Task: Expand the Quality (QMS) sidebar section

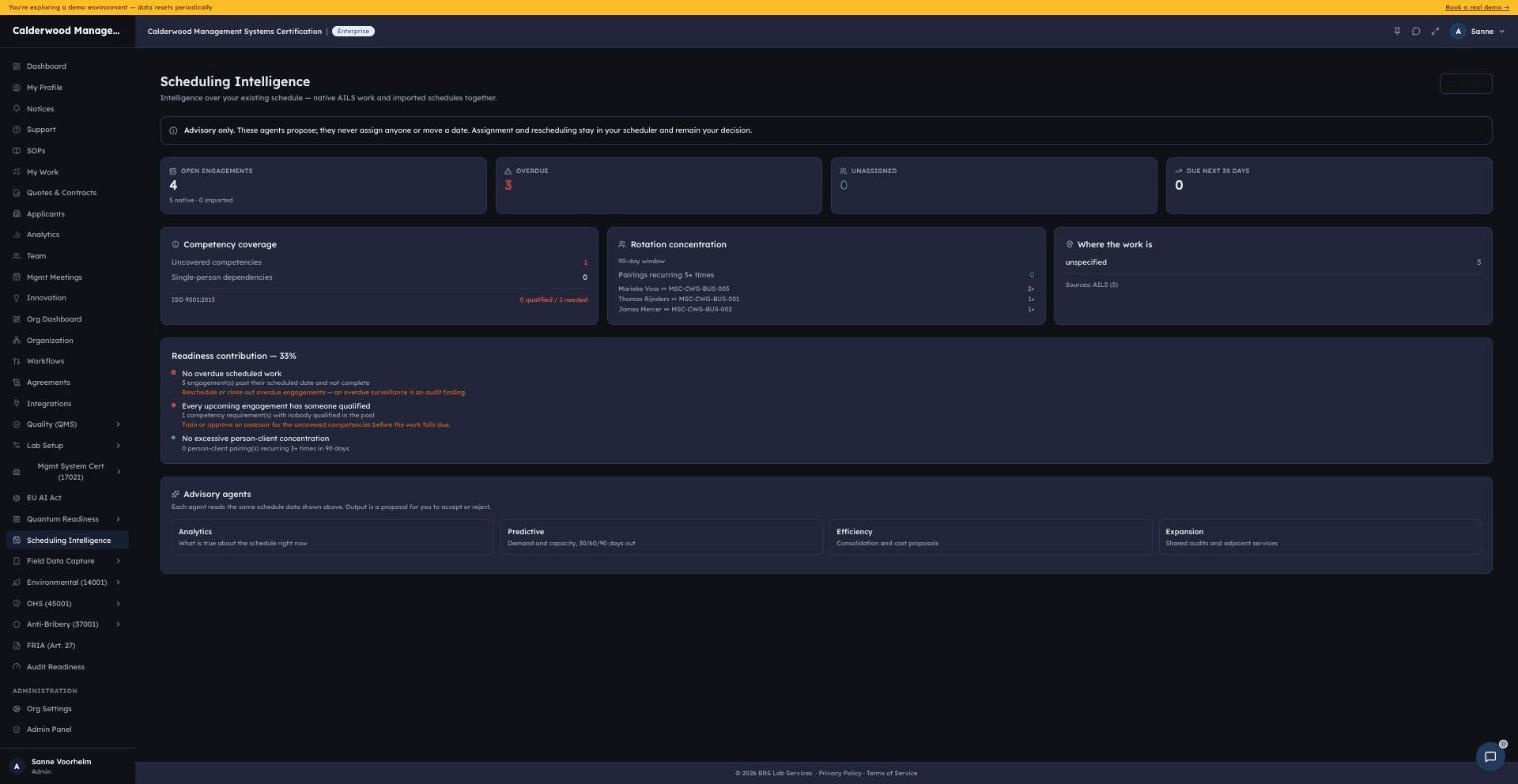Action: 67,424
